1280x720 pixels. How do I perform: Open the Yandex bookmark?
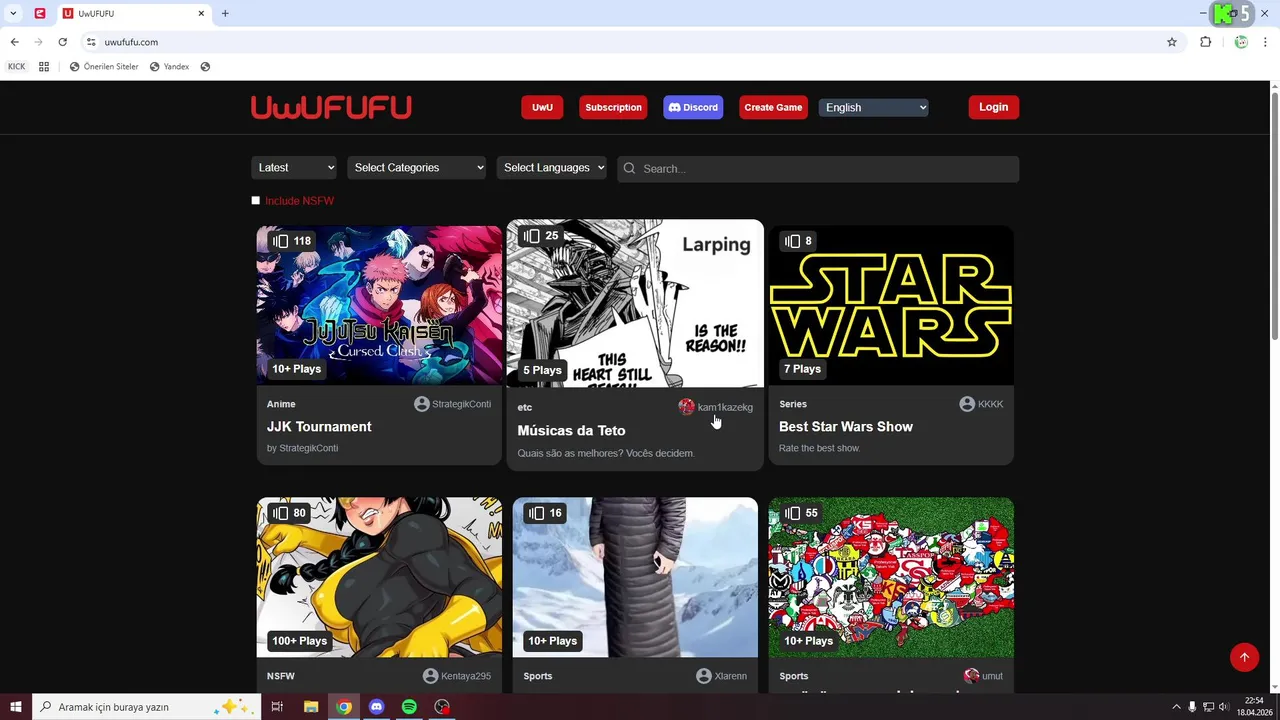(x=169, y=67)
